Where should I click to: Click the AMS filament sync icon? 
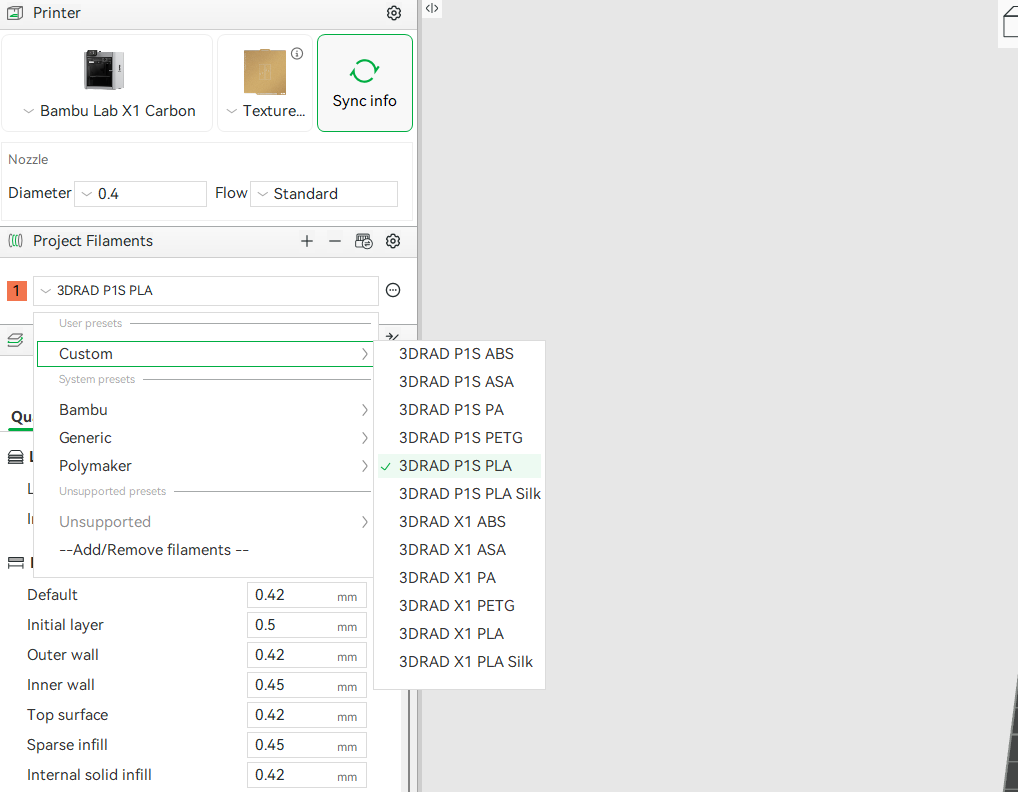(x=364, y=241)
